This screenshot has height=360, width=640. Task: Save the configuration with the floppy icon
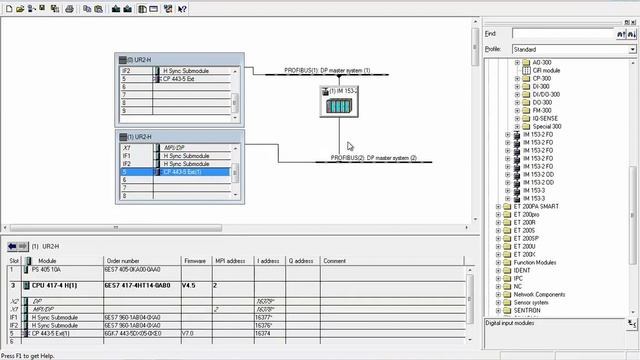pyautogui.click(x=42, y=9)
